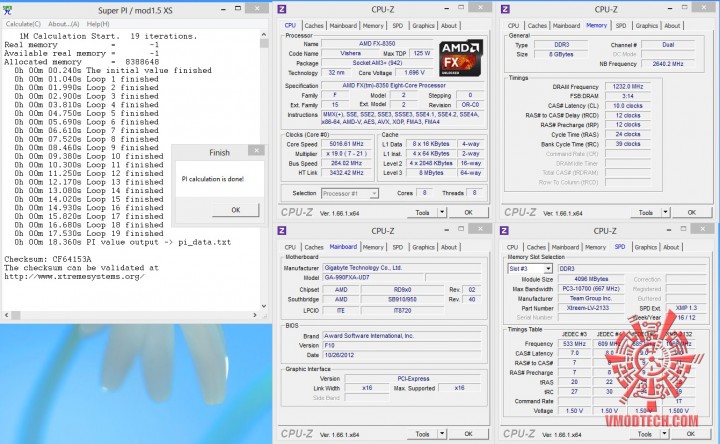The height and width of the screenshot is (444, 720).
Task: Click the CPU-Z logo icon of the CPU tab window
Action: coord(282,9)
